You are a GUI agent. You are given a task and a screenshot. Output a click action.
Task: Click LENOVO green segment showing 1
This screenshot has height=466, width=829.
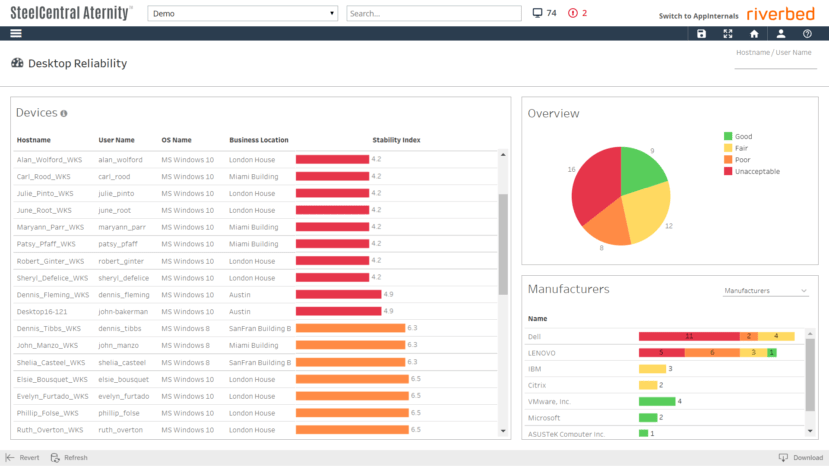click(x=772, y=353)
